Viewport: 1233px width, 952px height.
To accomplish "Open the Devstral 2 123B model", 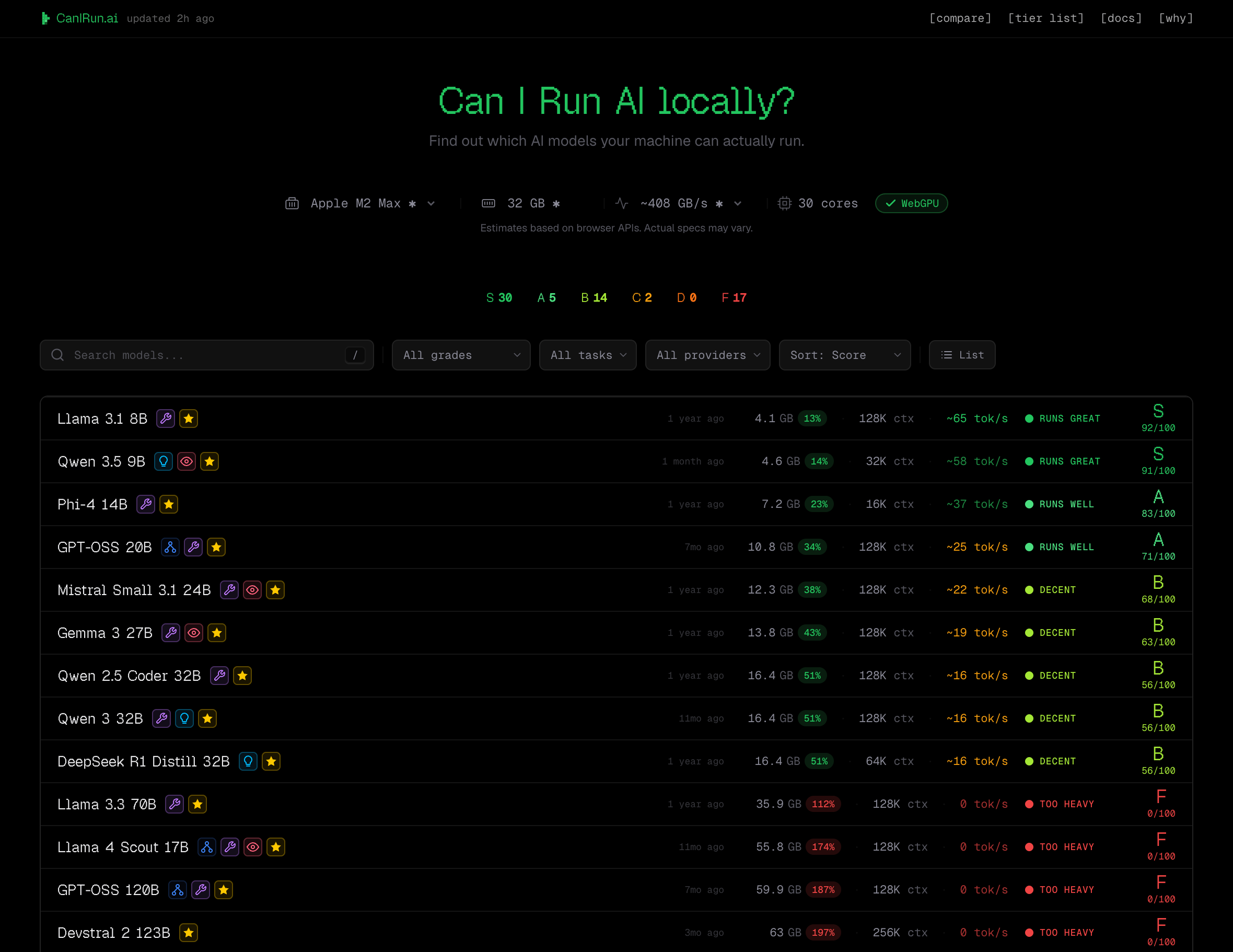I will 616,932.
